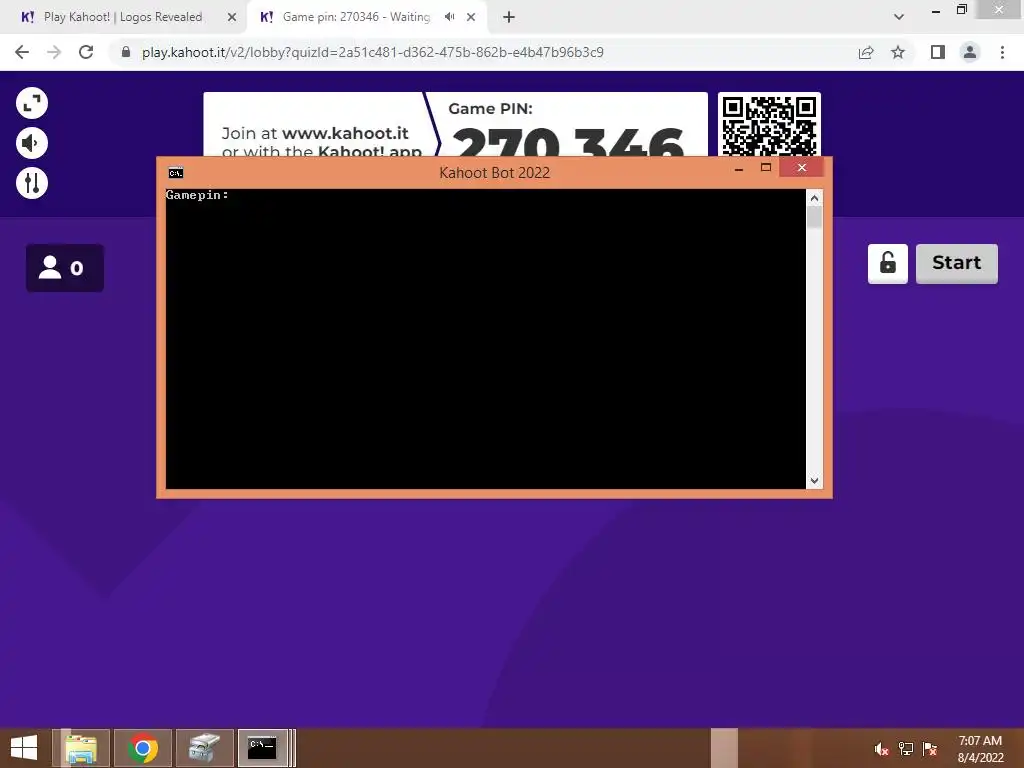The width and height of the screenshot is (1024, 768).
Task: Minimize the Chrome window
Action: click(x=936, y=11)
